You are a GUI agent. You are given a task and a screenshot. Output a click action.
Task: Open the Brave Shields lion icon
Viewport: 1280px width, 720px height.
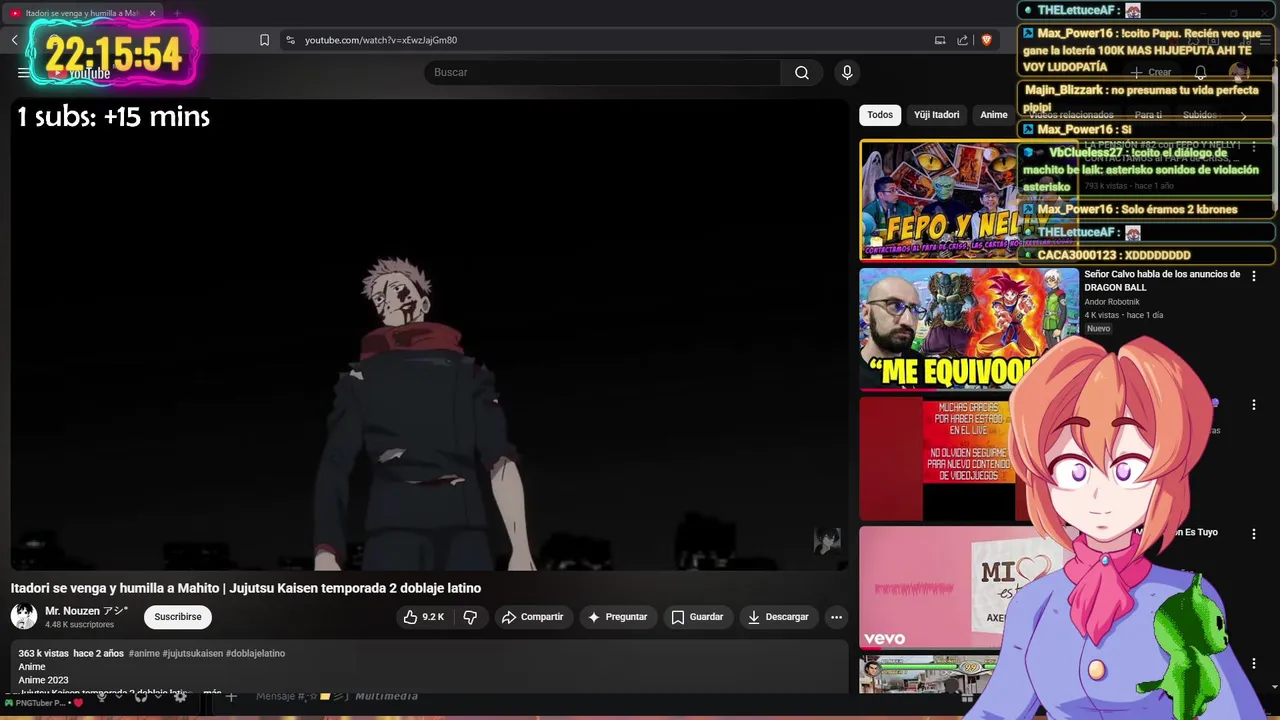tap(986, 40)
